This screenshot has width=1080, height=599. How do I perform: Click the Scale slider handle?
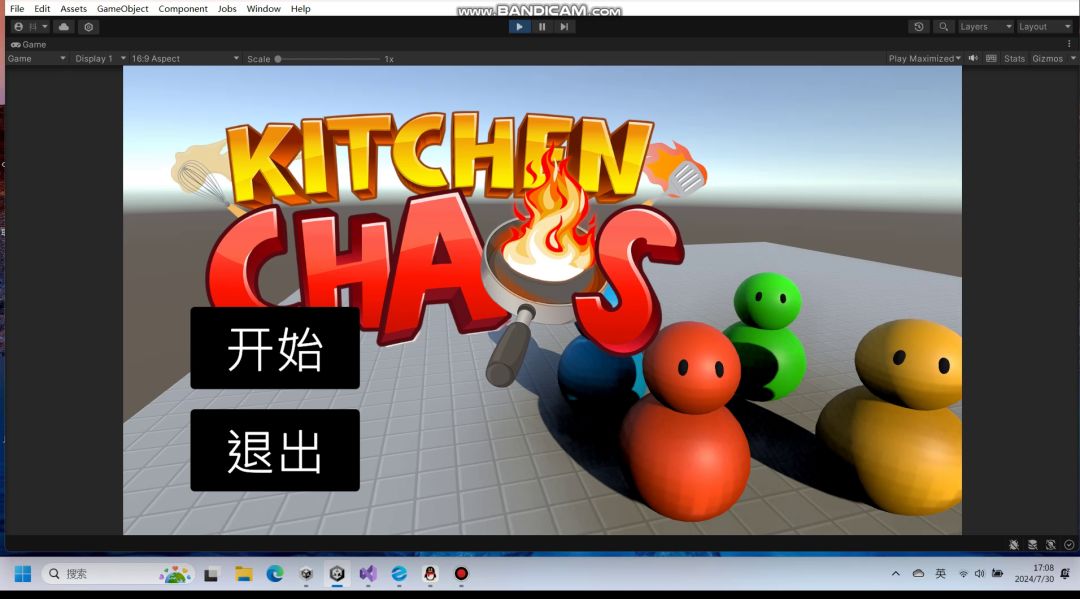(278, 59)
